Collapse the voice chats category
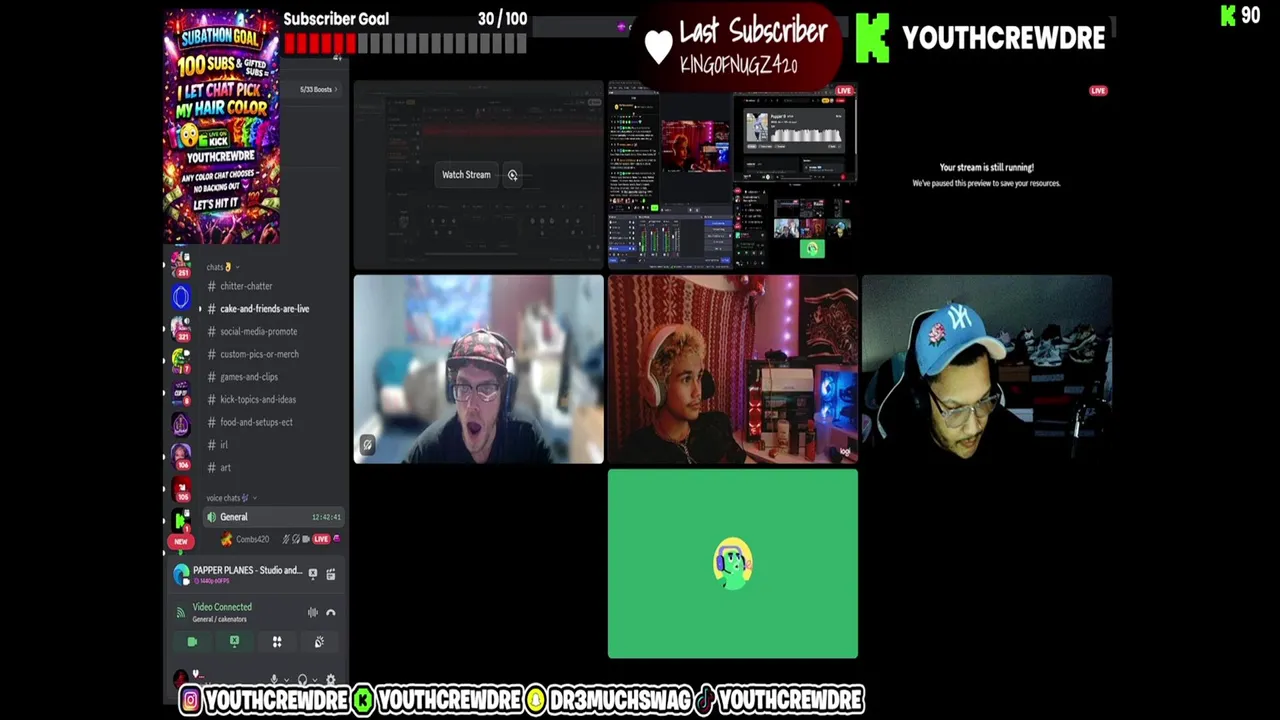The height and width of the screenshot is (720, 1280). tap(231, 497)
